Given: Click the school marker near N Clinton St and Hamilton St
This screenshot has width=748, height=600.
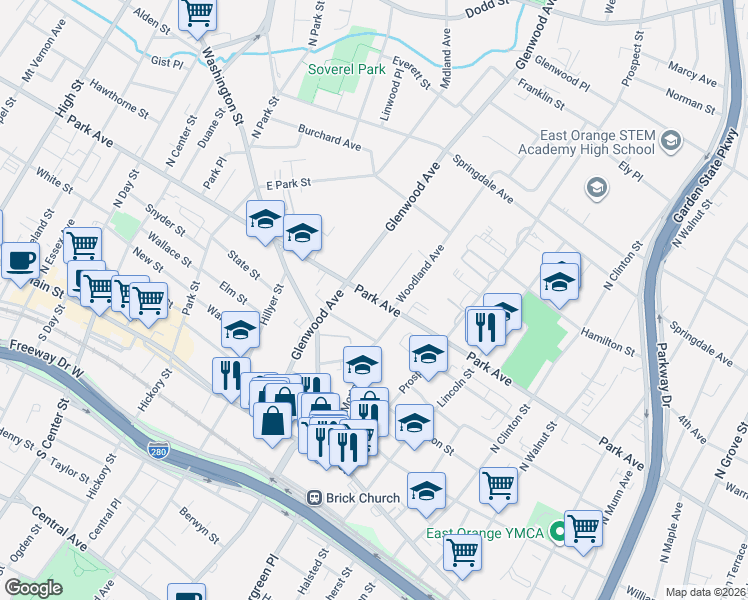Looking at the screenshot, I should (x=559, y=282).
